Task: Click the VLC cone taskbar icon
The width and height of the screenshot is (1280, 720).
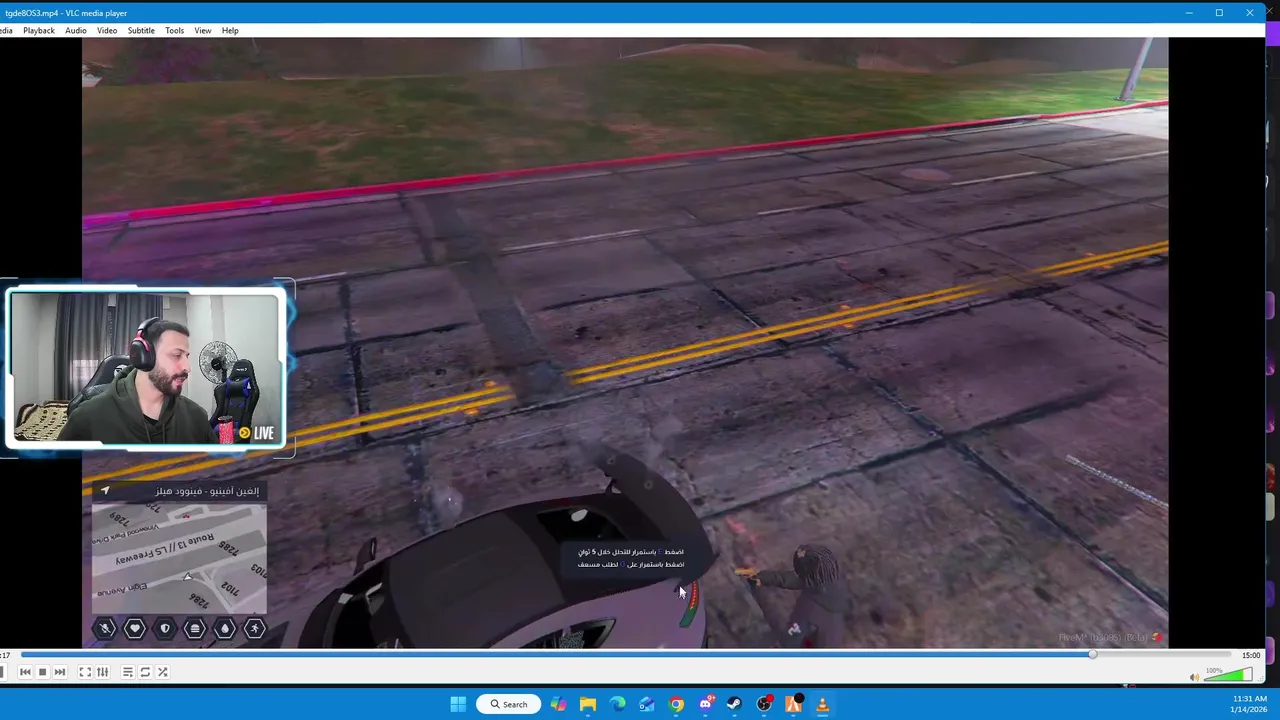Action: 822,704
